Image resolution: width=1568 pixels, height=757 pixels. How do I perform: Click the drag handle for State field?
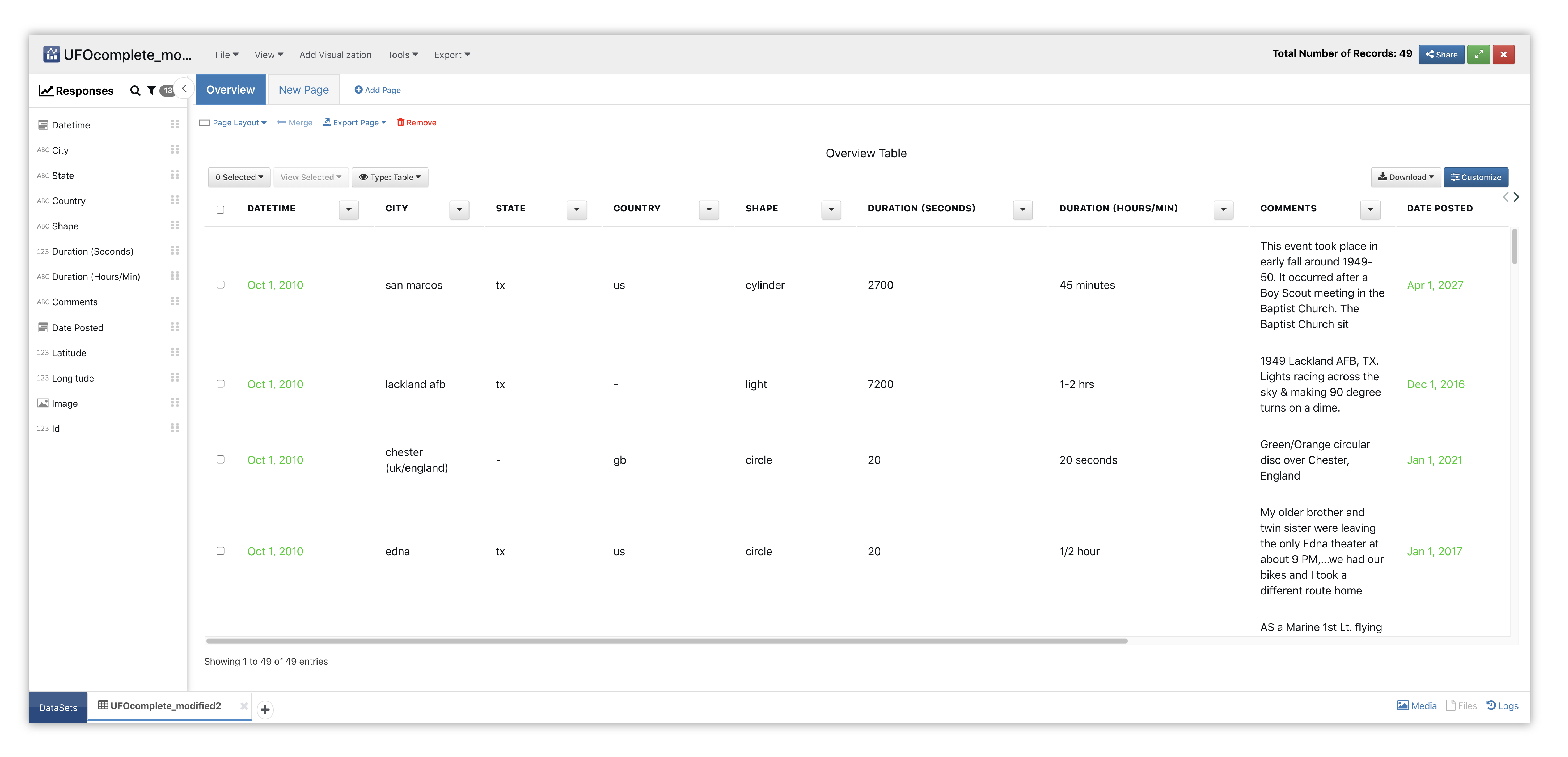pyautogui.click(x=175, y=175)
